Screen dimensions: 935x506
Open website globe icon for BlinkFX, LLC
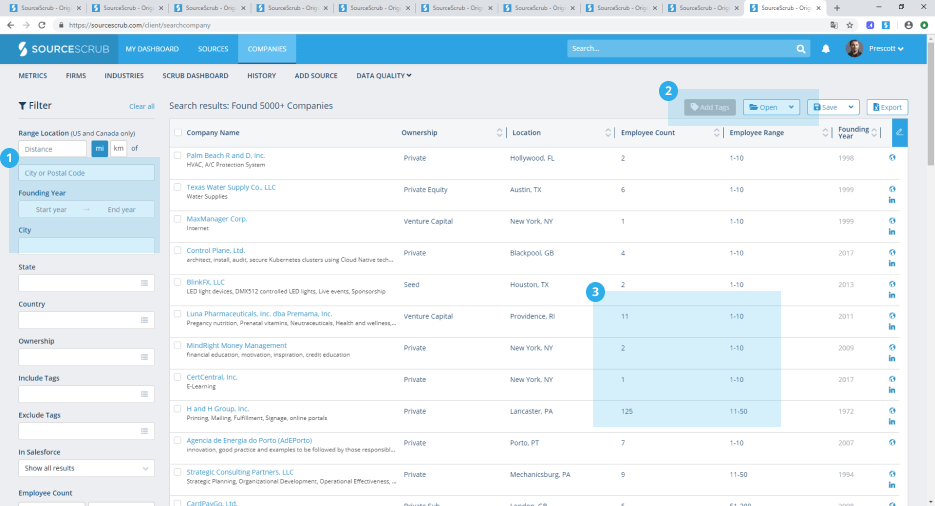[x=892, y=284]
